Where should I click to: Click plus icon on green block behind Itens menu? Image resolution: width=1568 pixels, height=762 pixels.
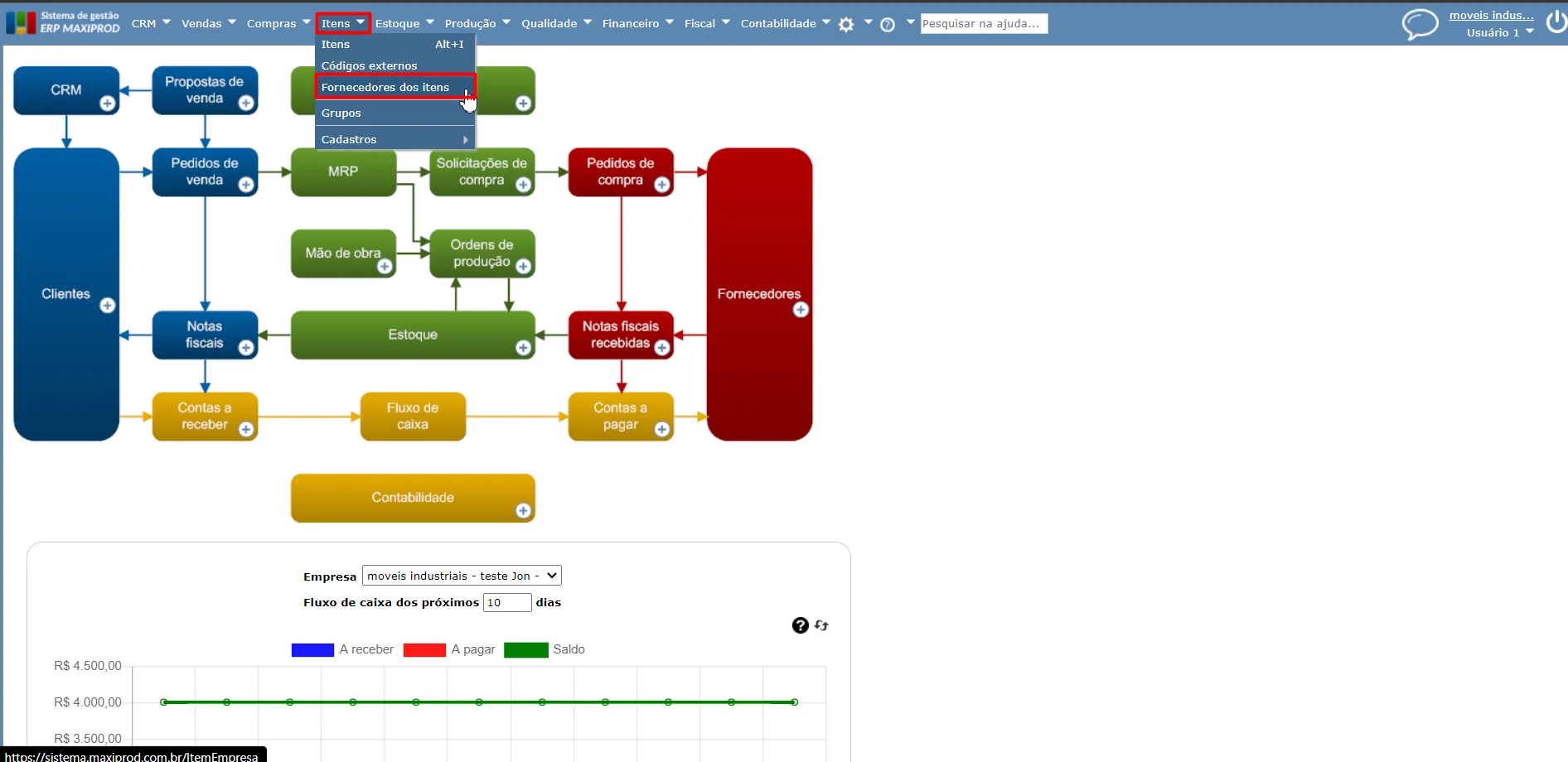click(x=523, y=104)
